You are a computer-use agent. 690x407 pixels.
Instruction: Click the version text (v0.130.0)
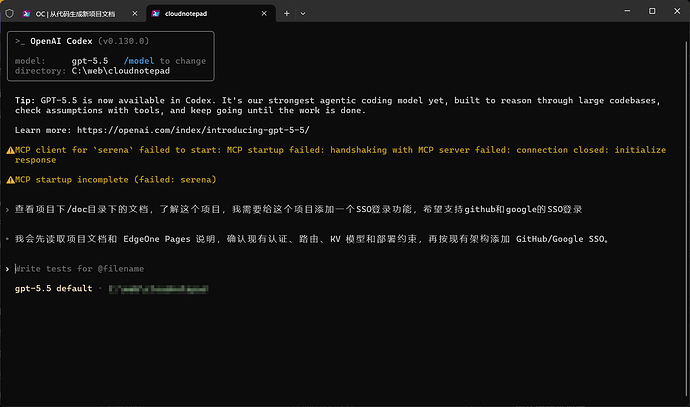(124, 41)
